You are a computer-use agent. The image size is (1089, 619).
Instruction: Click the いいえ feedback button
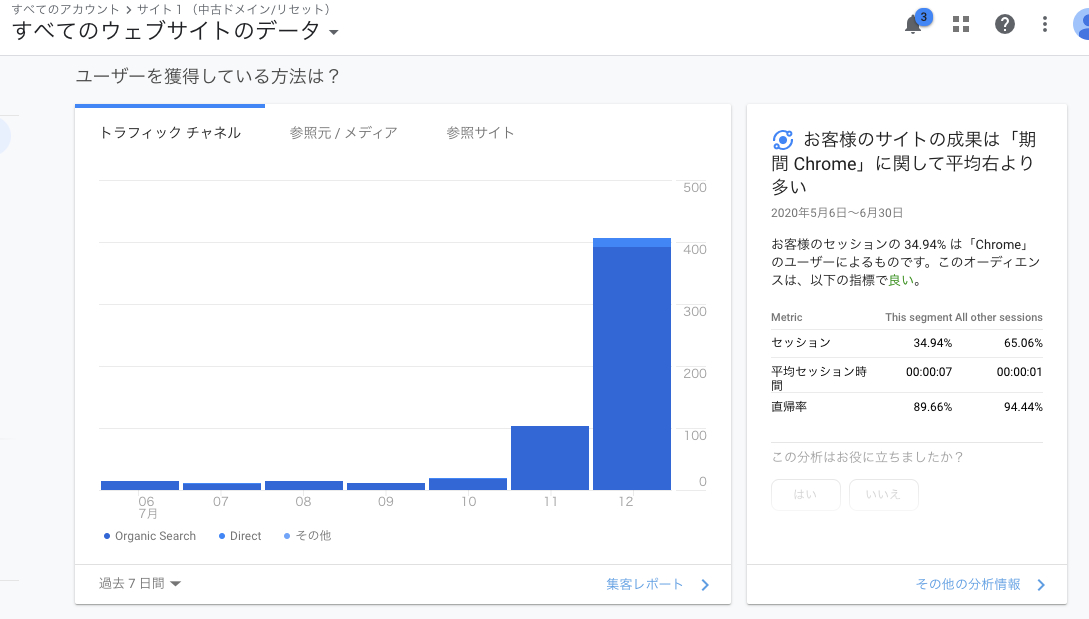(x=883, y=494)
